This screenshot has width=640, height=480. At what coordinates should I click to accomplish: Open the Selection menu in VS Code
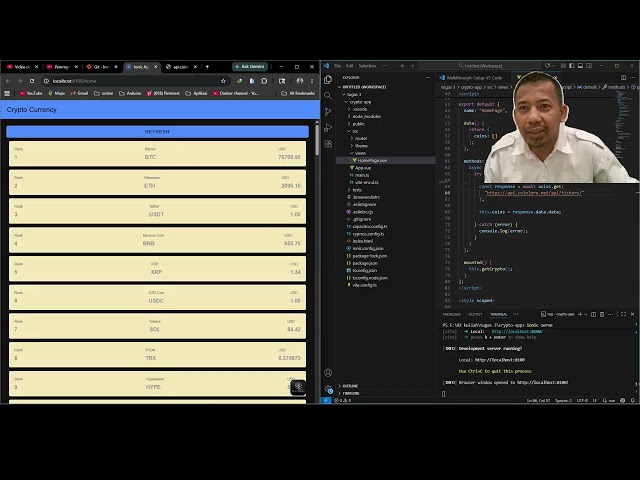367,66
